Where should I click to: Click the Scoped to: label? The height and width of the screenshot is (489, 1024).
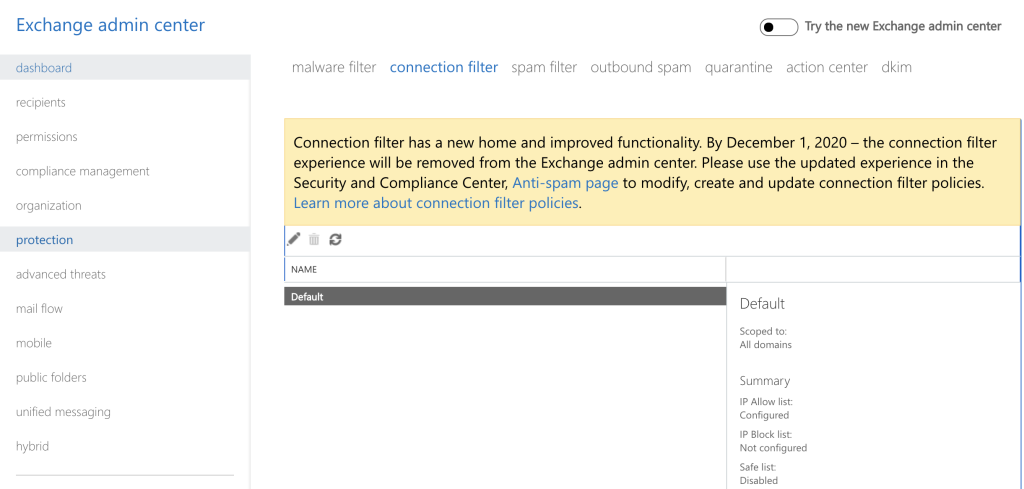tap(763, 331)
